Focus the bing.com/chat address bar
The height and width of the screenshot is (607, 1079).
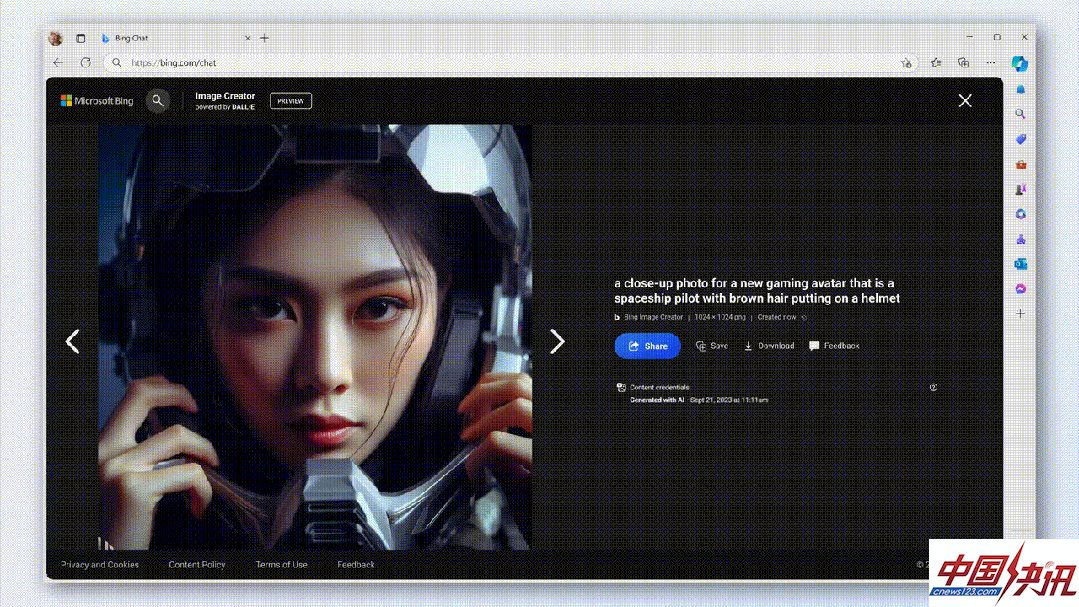tap(509, 63)
